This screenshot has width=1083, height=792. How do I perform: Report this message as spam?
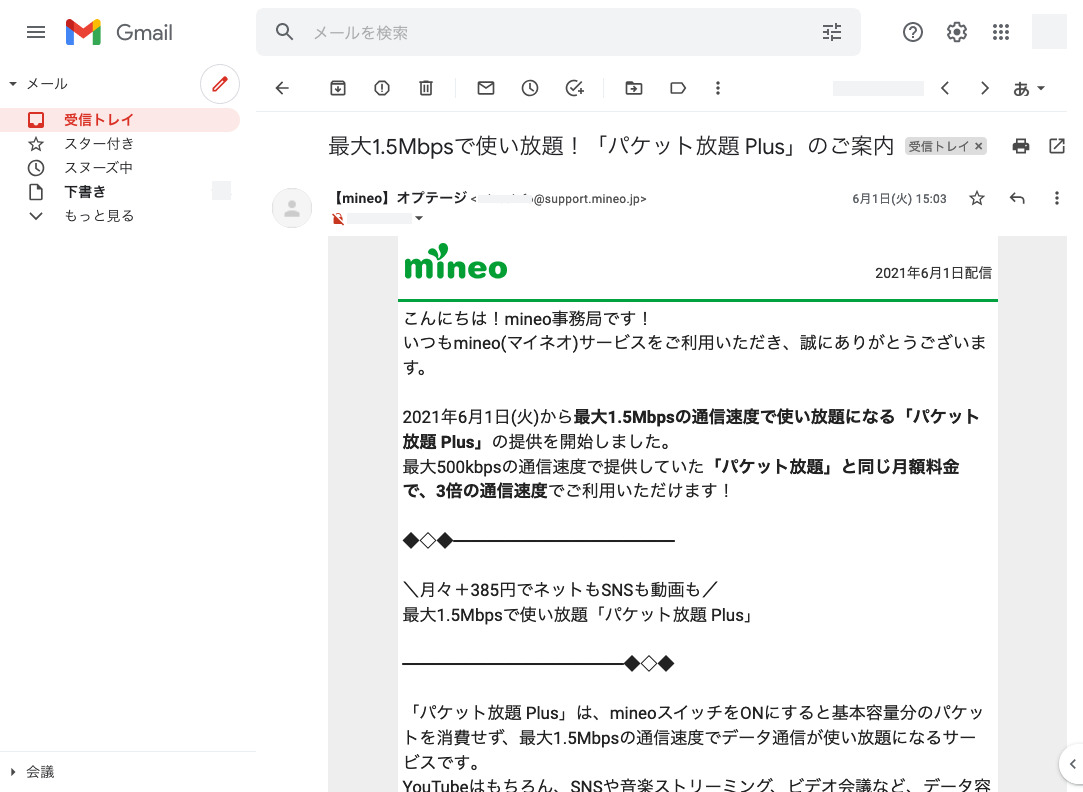tap(382, 88)
